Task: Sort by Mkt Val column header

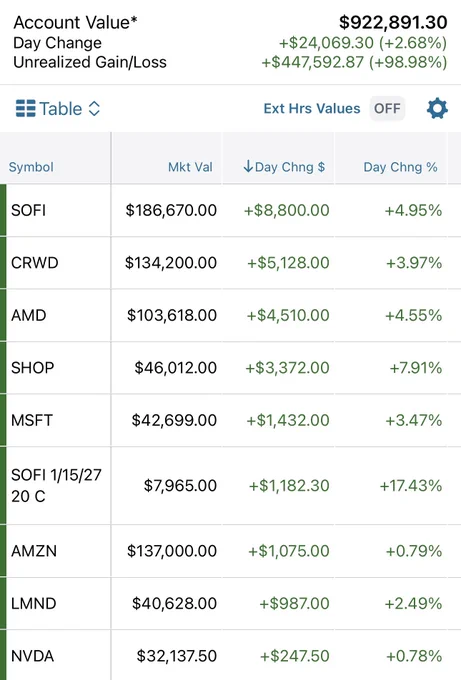Action: tap(190, 167)
